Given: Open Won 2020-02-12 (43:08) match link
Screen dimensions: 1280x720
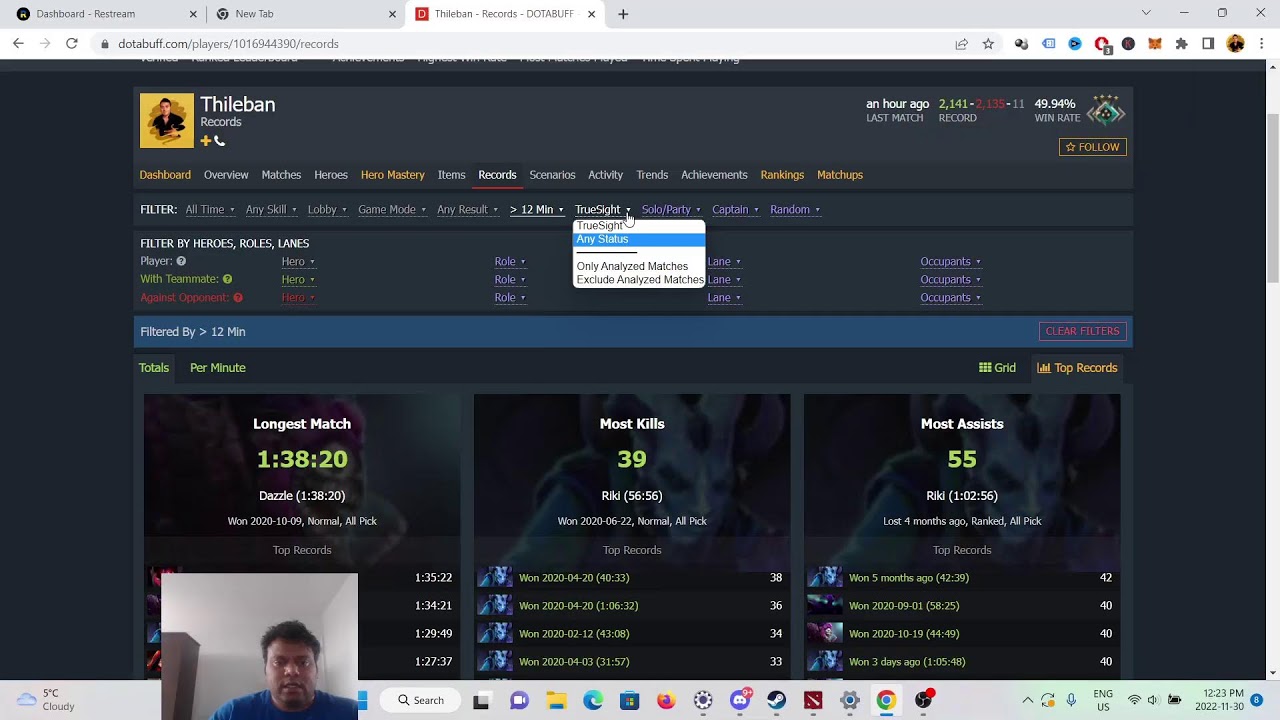Looking at the screenshot, I should click(x=574, y=634).
